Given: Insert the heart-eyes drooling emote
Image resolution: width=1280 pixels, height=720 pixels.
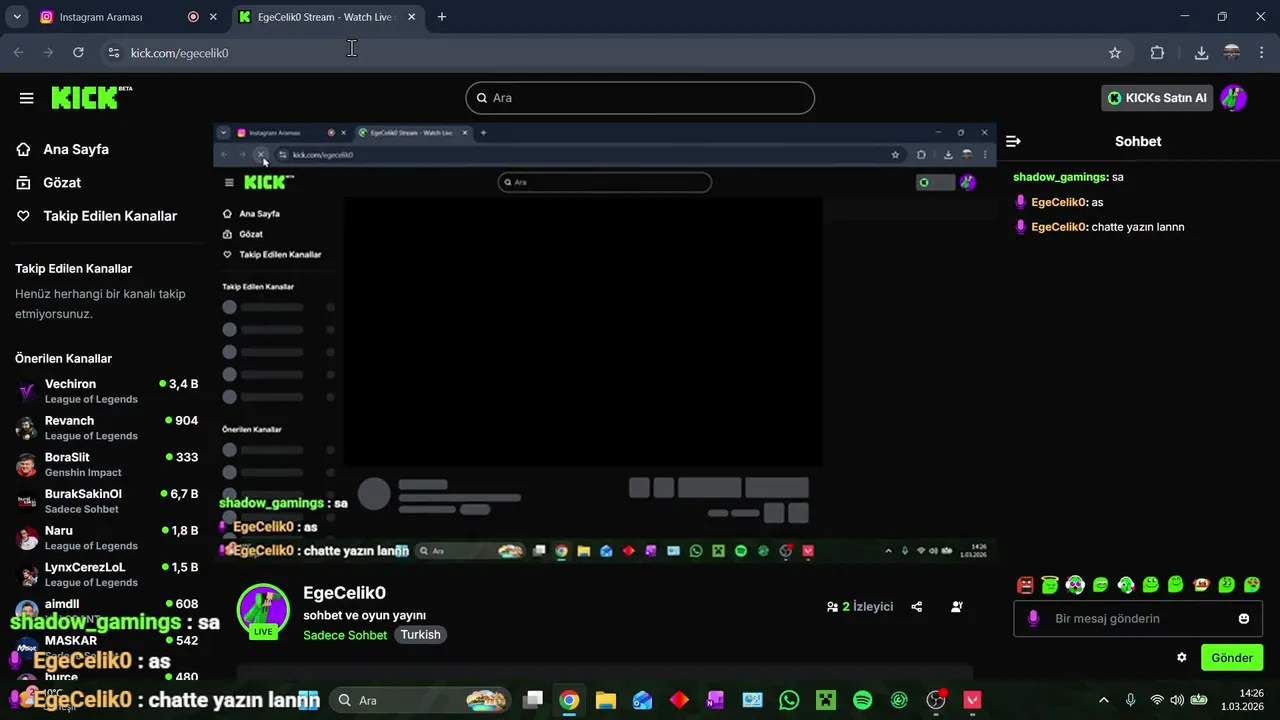Looking at the screenshot, I should pos(1252,585).
